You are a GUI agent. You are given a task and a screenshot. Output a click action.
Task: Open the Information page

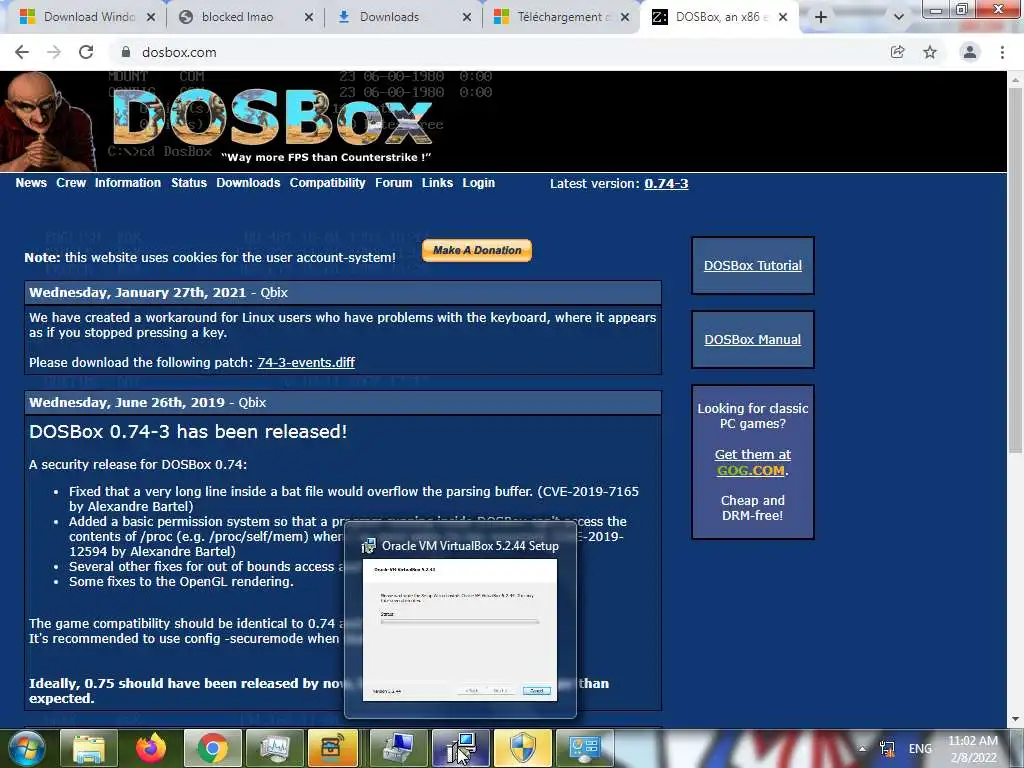(127, 183)
